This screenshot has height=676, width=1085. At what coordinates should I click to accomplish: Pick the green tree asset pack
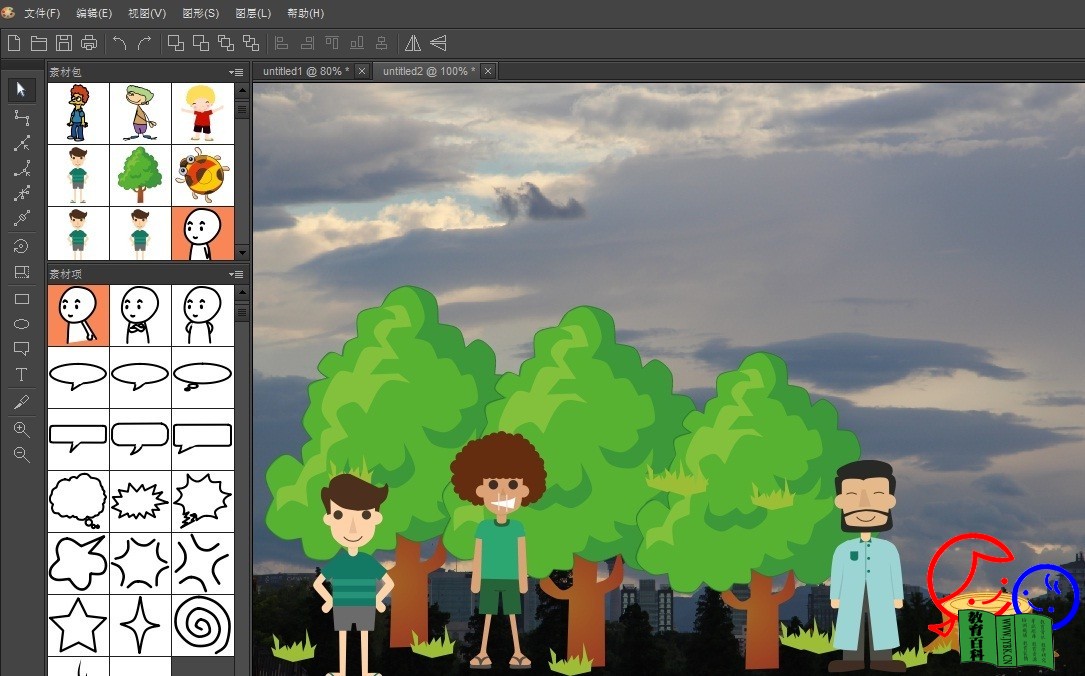pyautogui.click(x=140, y=175)
